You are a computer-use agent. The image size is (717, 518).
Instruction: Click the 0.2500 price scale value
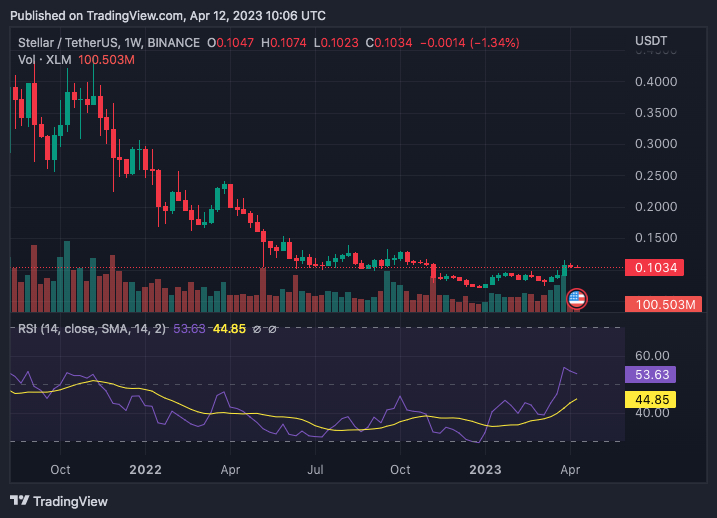pyautogui.click(x=656, y=176)
